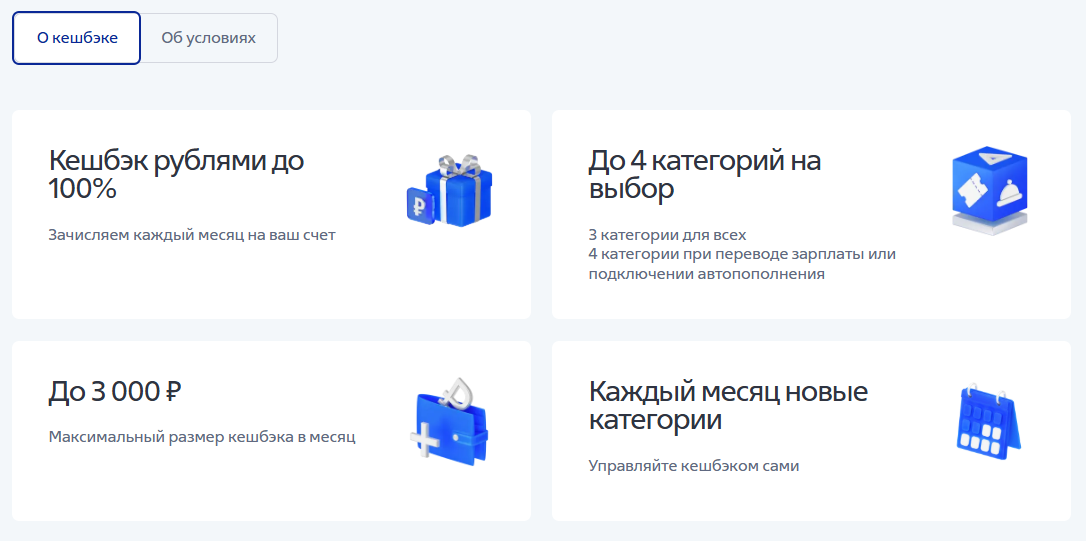
Task: Click the ruble badge beside the gift box
Action: [417, 205]
